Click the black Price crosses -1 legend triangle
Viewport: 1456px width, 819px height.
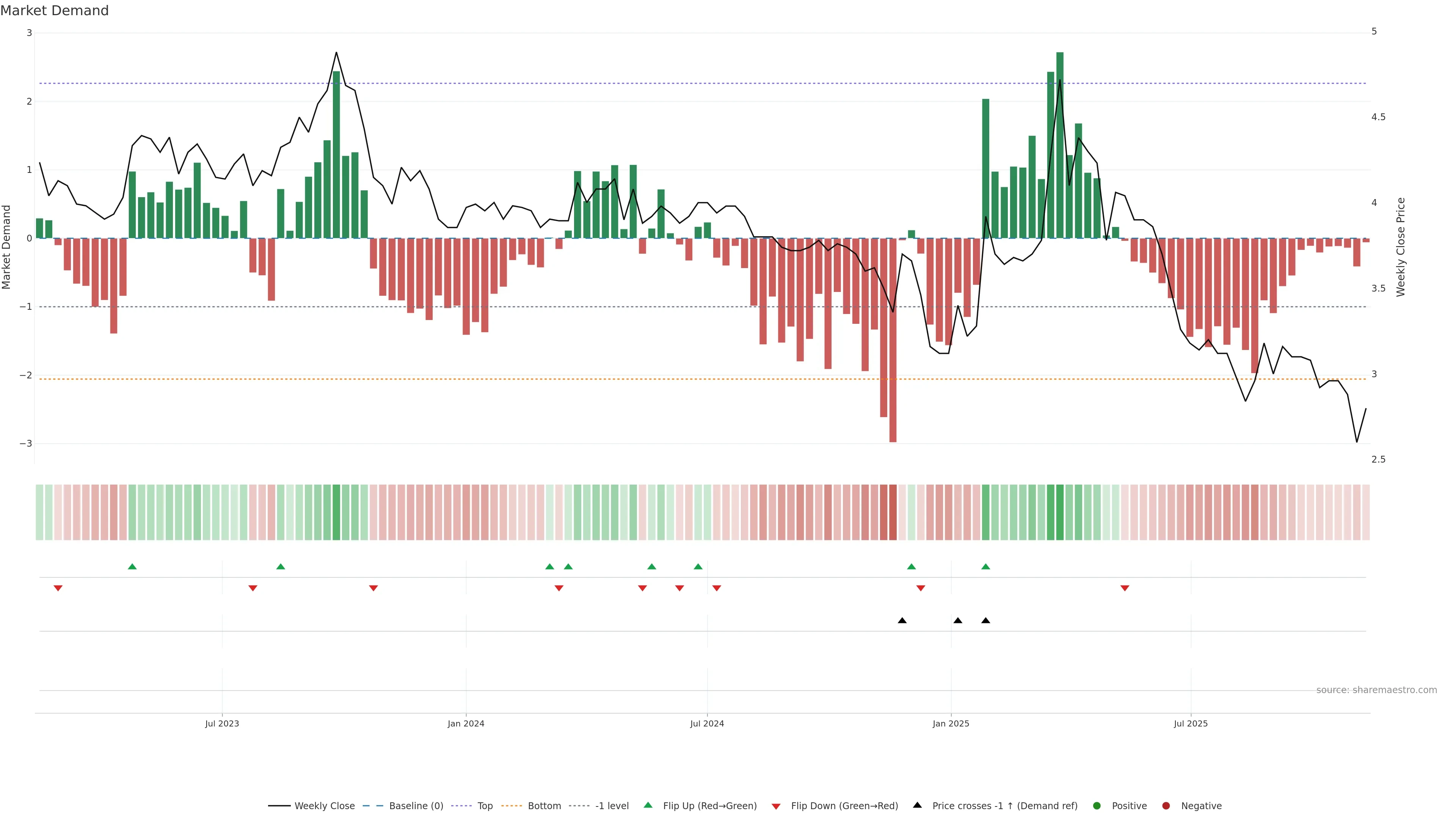click(x=917, y=805)
